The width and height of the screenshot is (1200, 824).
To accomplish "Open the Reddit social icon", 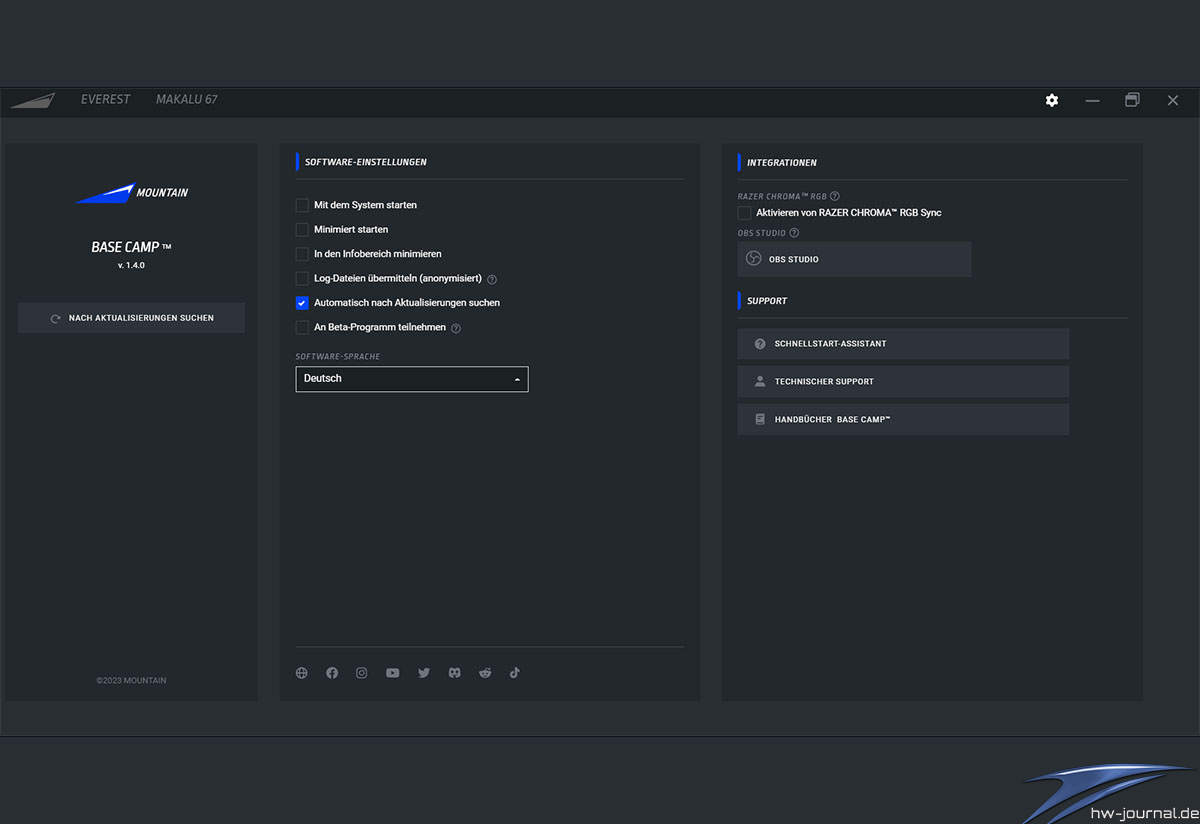I will [x=485, y=673].
